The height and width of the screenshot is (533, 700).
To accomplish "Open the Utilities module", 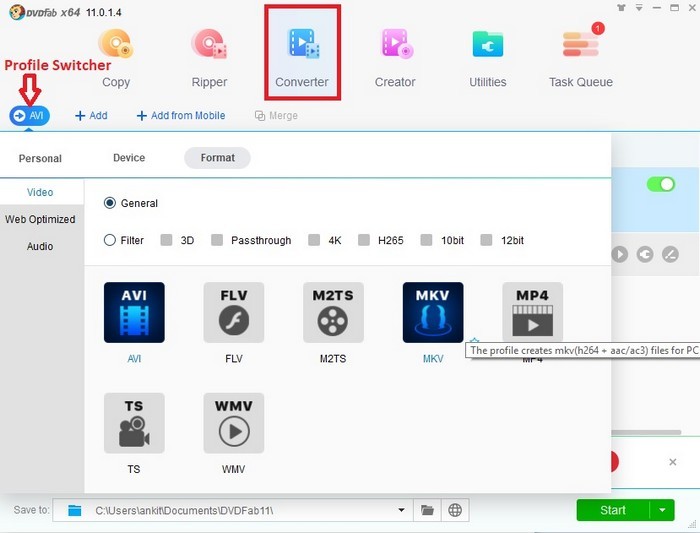I will coord(488,58).
